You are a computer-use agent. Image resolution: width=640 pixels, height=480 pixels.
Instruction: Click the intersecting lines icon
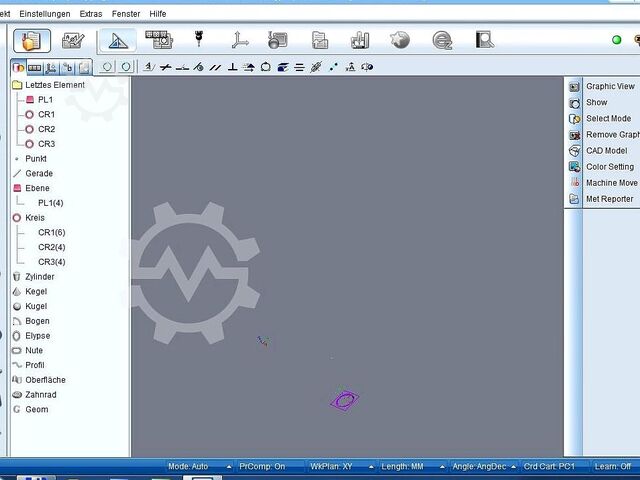pos(165,67)
